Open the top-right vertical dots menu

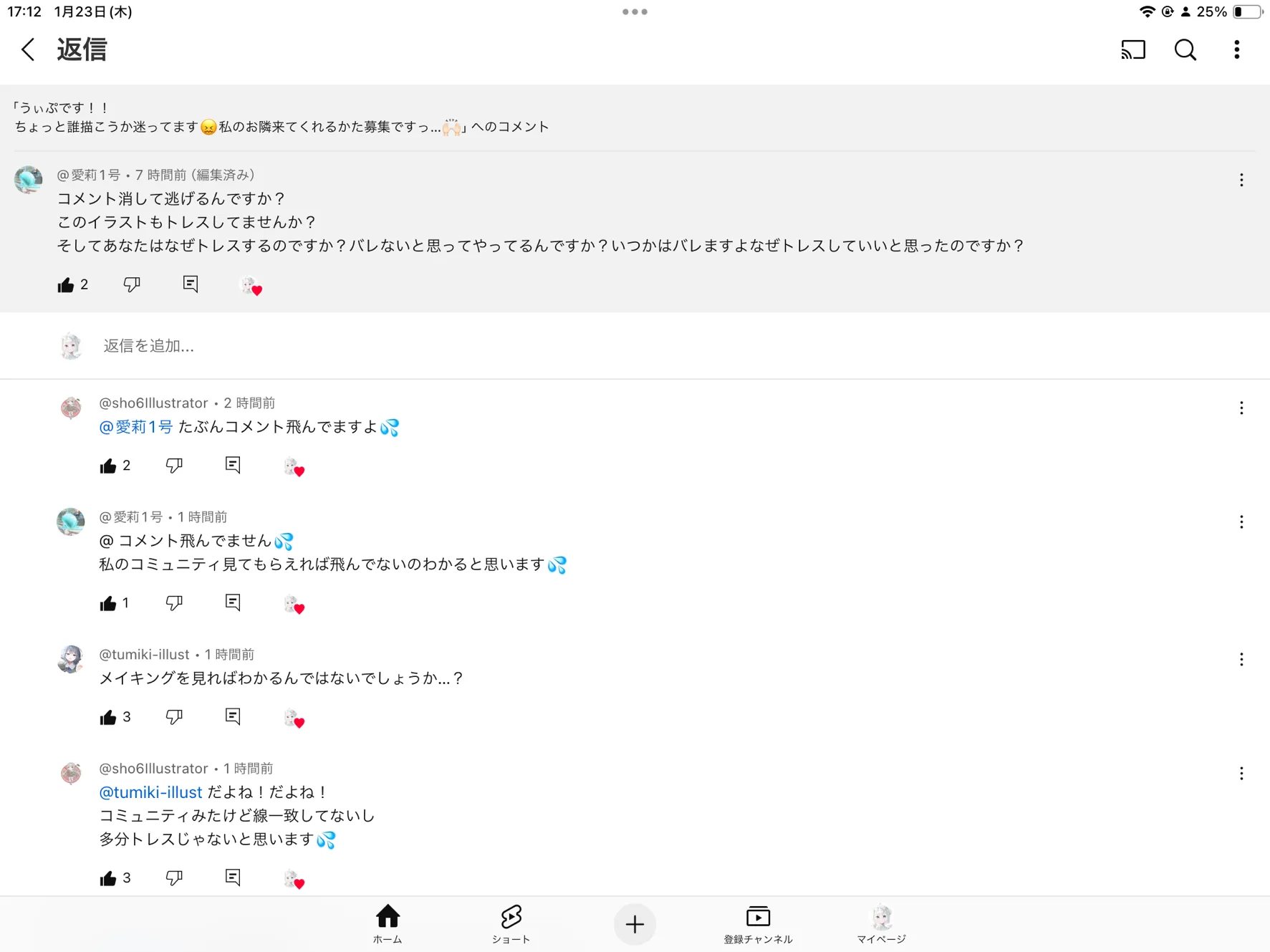pos(1237,49)
